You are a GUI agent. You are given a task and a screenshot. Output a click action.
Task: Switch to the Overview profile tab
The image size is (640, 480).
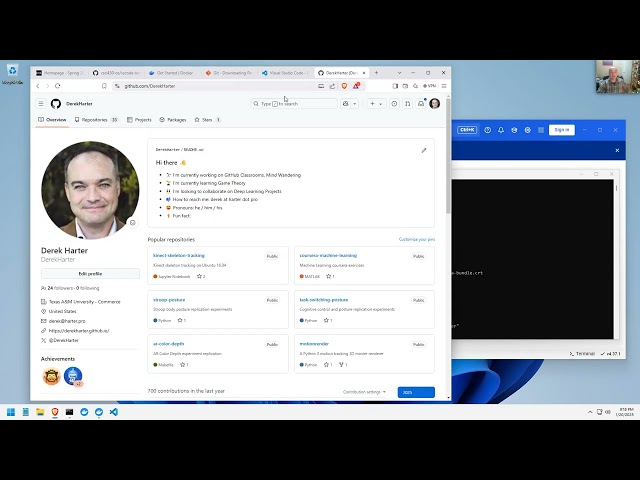52,120
